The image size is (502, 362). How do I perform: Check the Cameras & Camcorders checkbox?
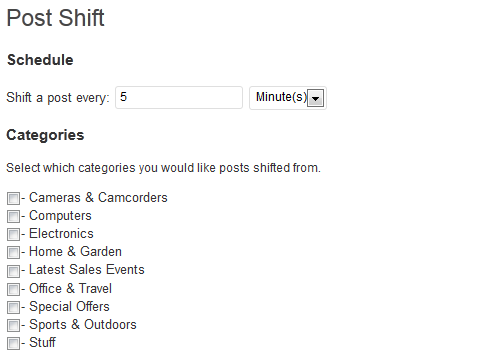tap(13, 199)
